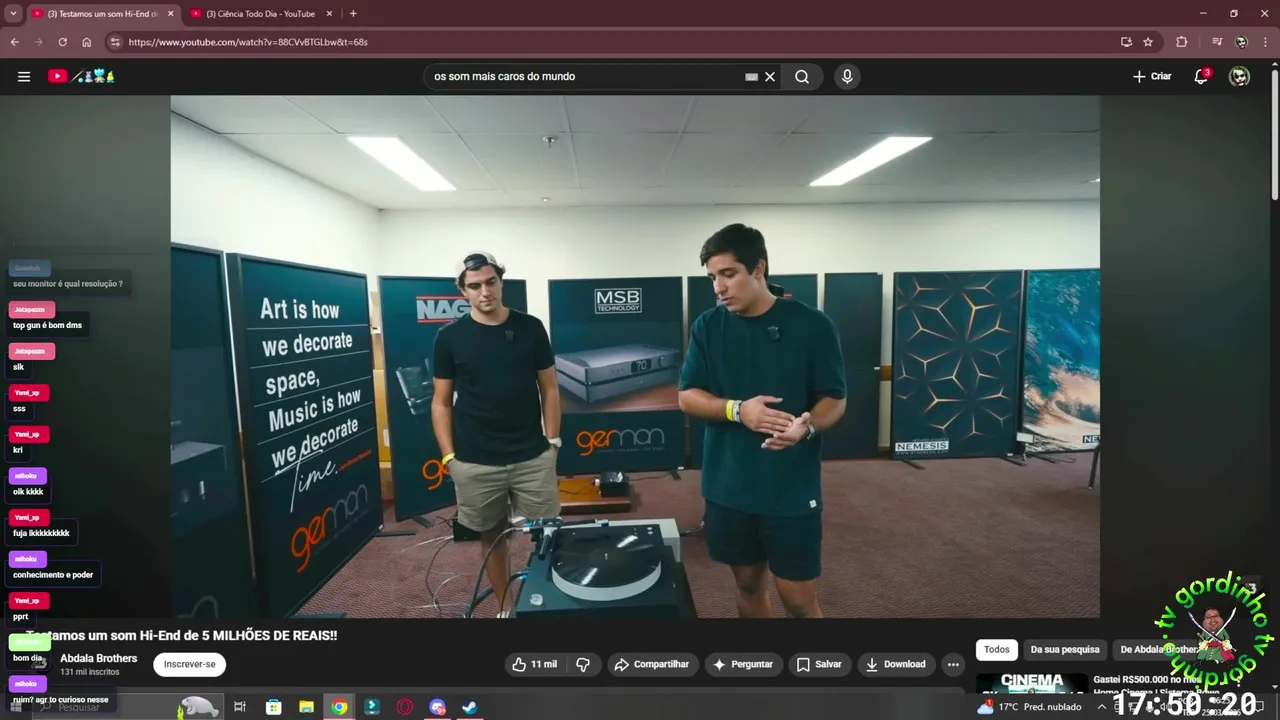
Task: Open the Abdala Brothers channel link
Action: pyautogui.click(x=98, y=658)
